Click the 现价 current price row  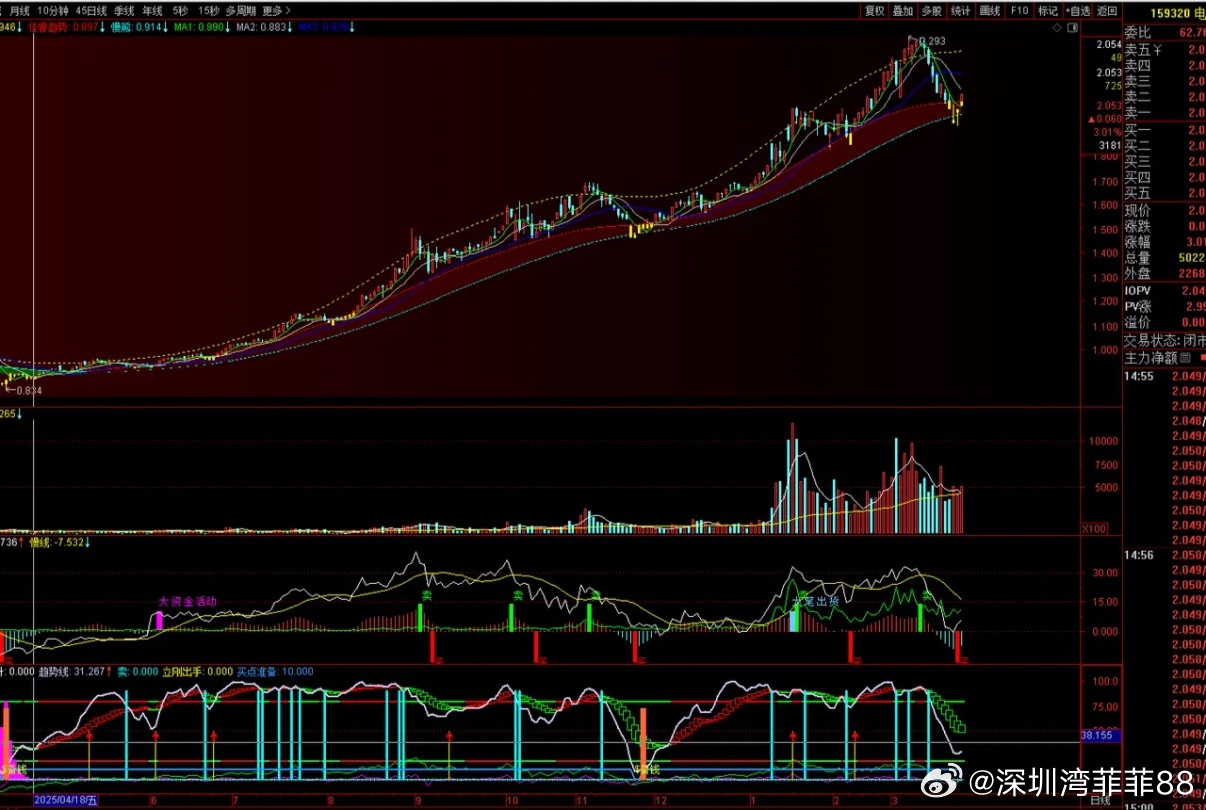1165,210
